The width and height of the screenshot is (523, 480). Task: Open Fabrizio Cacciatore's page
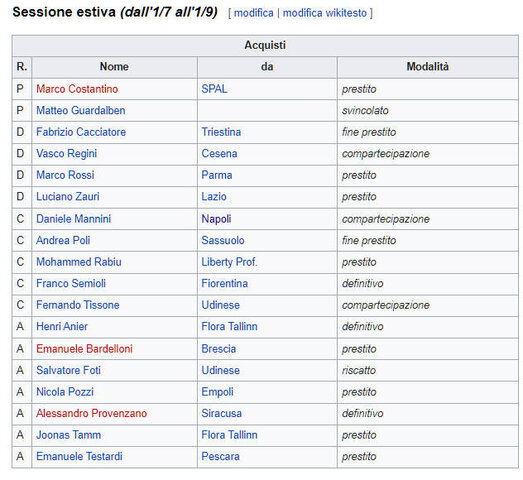point(81,132)
